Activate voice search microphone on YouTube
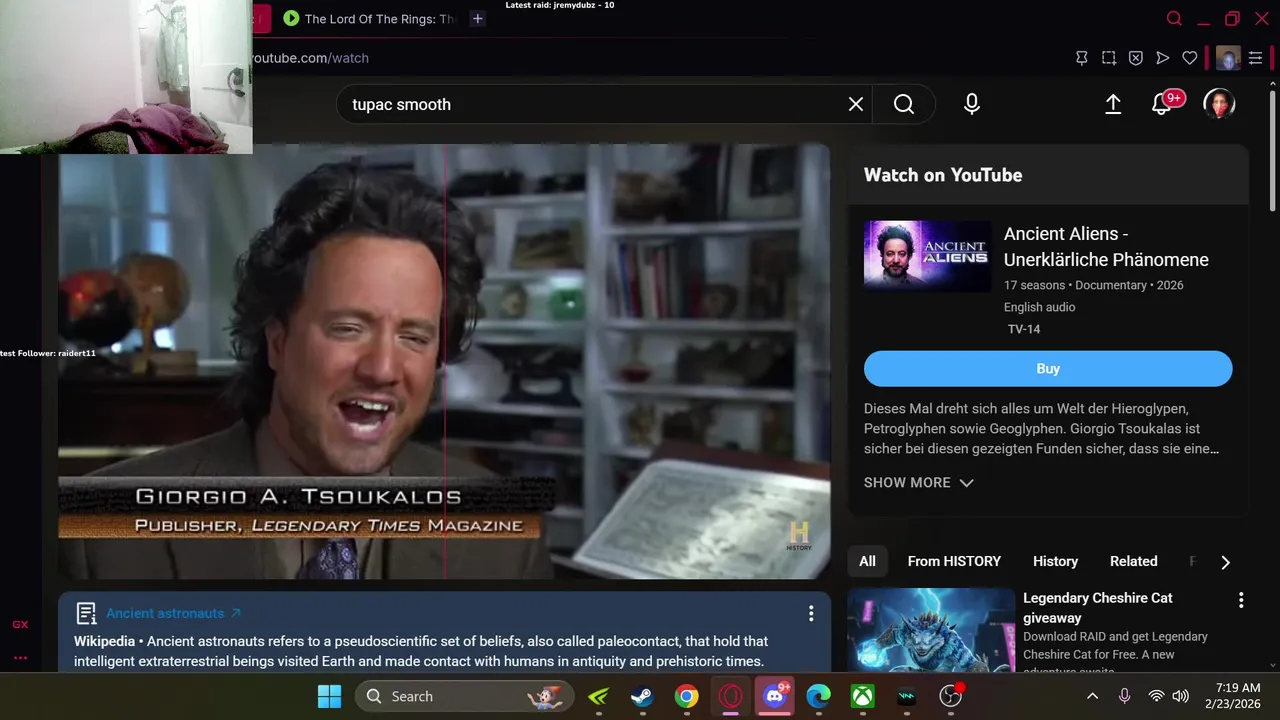 tap(972, 104)
